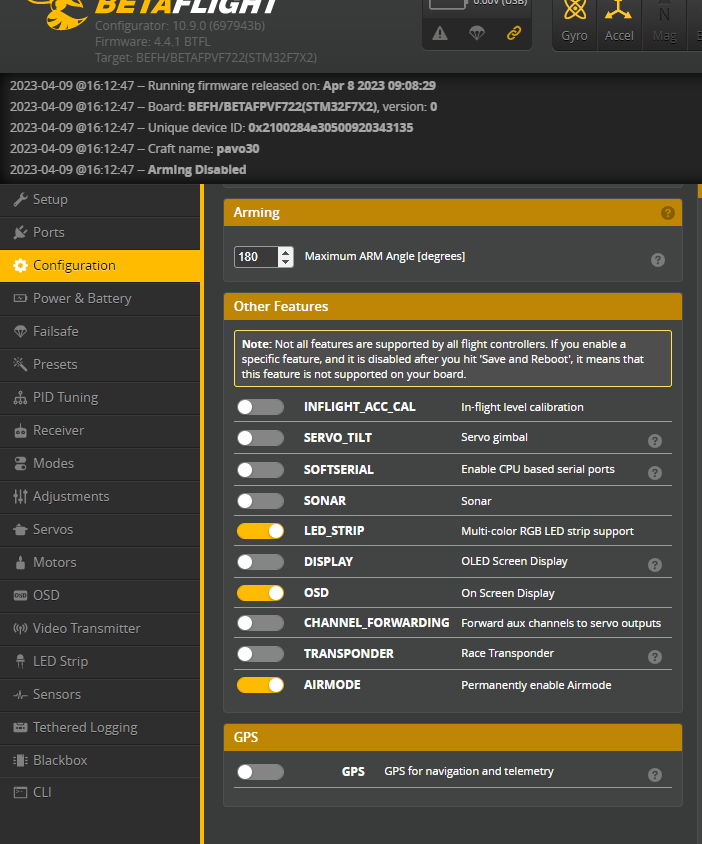702x844 pixels.
Task: Disable the LED_STRIP feature
Action: 261,531
